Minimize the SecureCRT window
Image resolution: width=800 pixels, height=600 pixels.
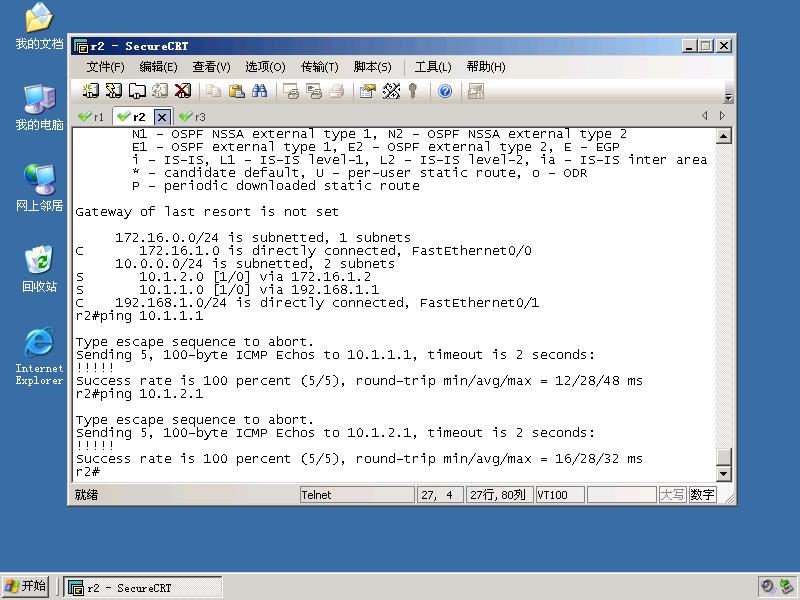pos(689,46)
